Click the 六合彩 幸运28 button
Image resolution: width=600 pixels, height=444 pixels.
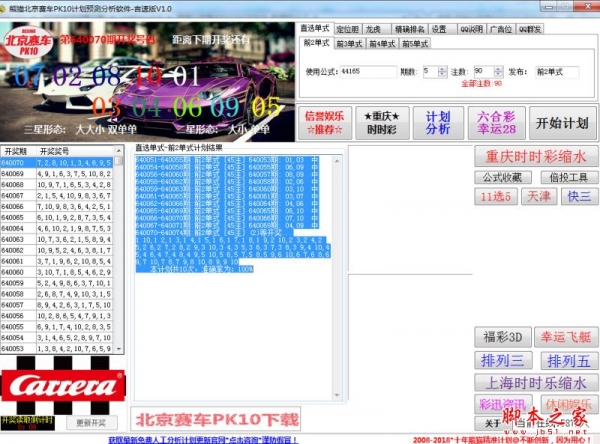496,123
